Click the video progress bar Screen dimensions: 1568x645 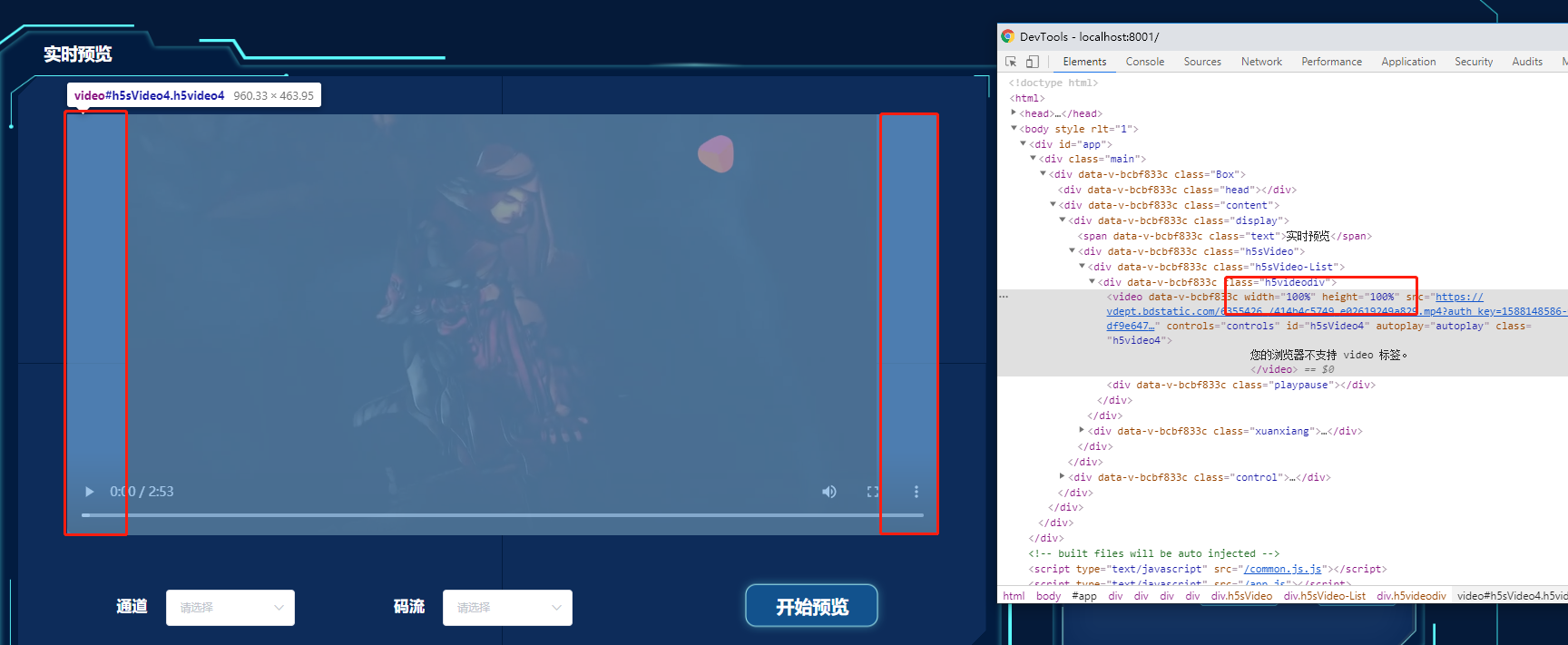pos(503,515)
